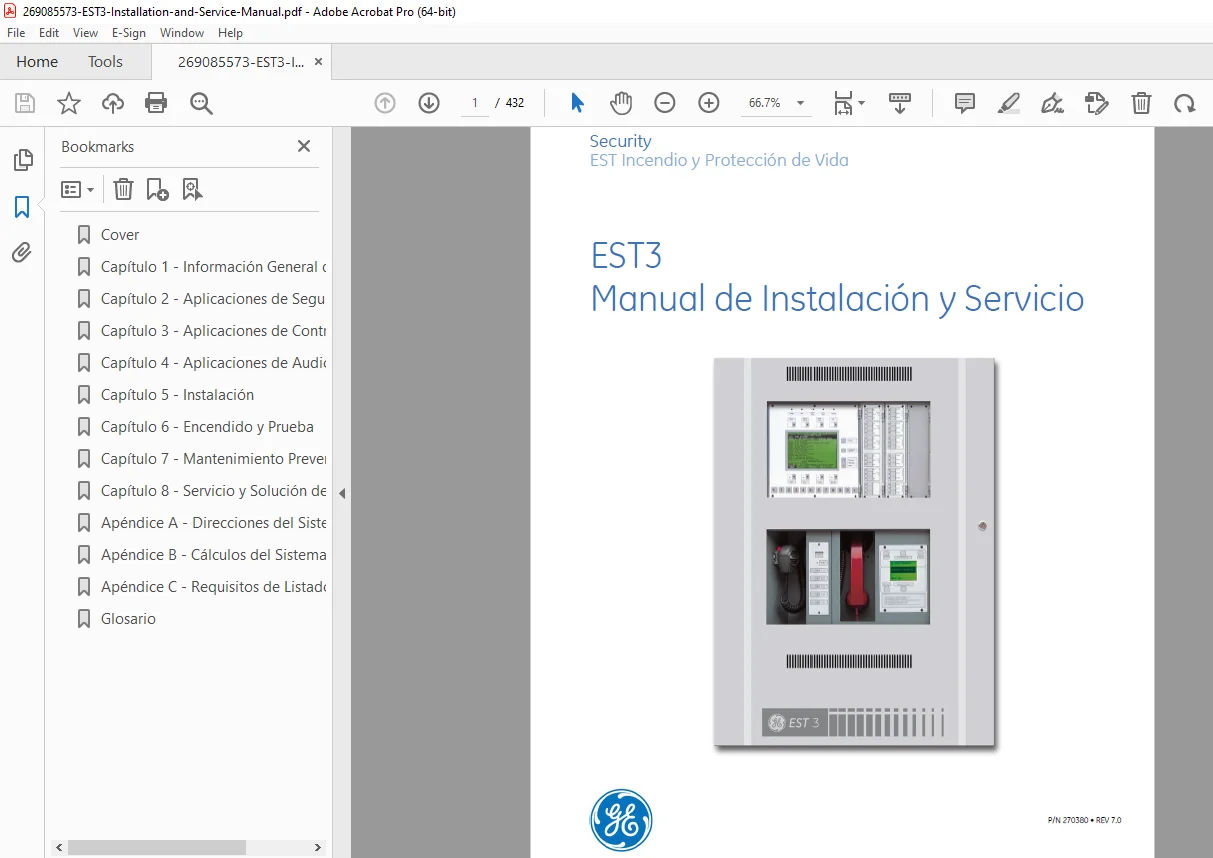Close the Bookmarks panel
Screen dimensions: 1213x858
(304, 146)
